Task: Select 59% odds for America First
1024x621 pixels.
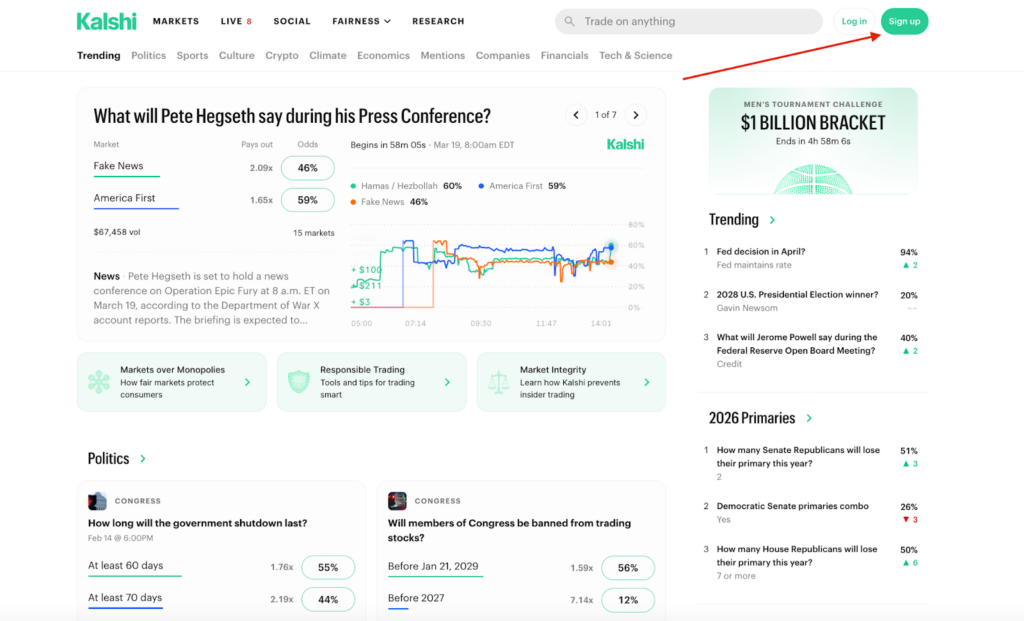Action: point(307,200)
